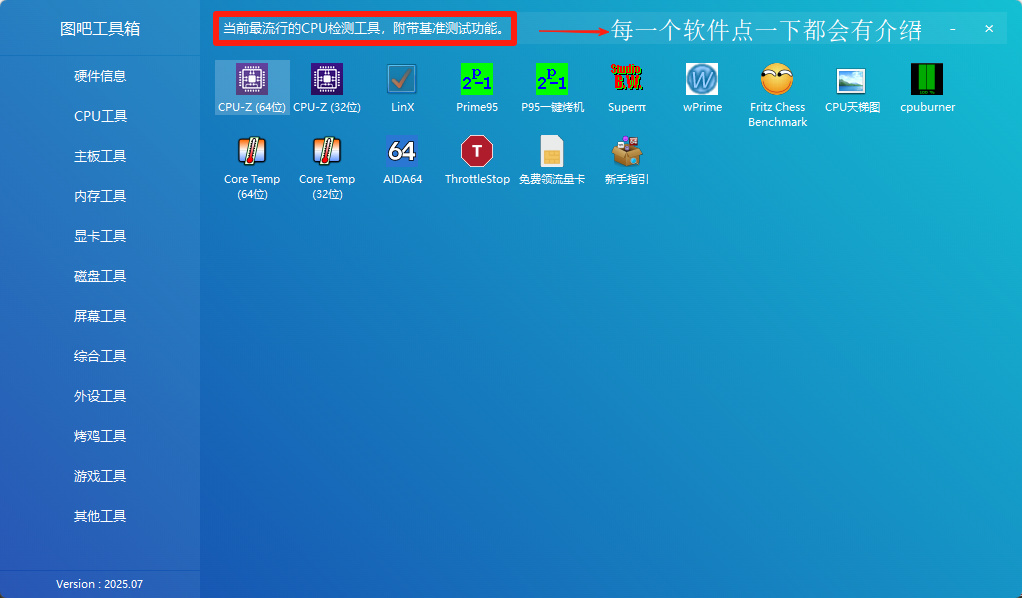
Task: Close the toolbox window
Action: click(989, 29)
